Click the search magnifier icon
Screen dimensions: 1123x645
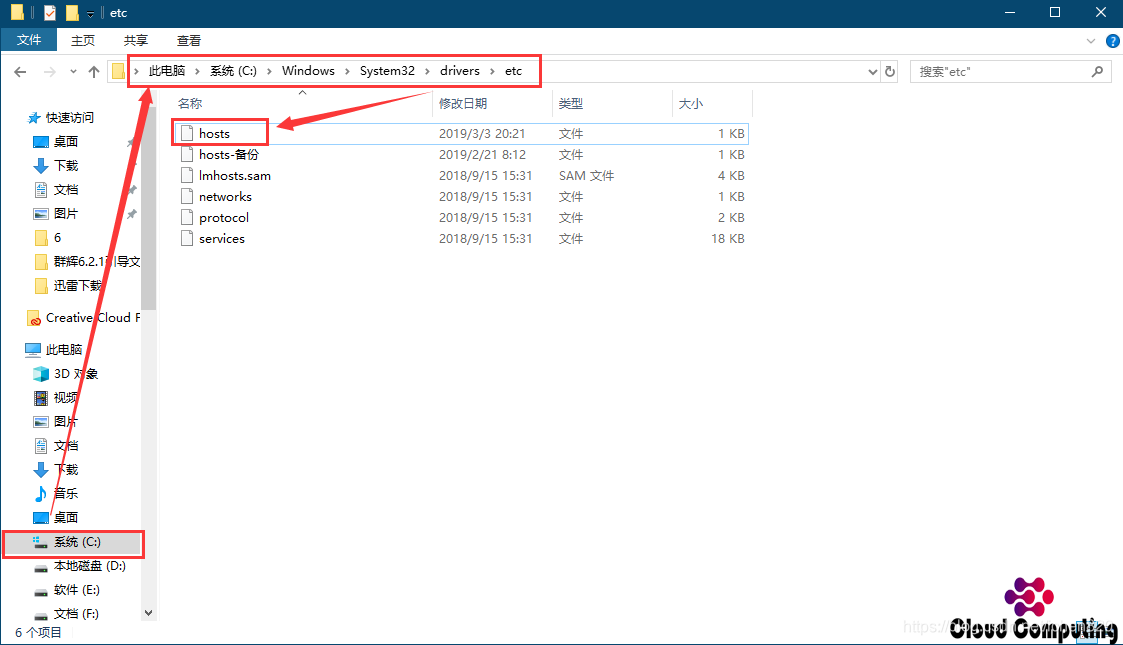click(x=1097, y=72)
